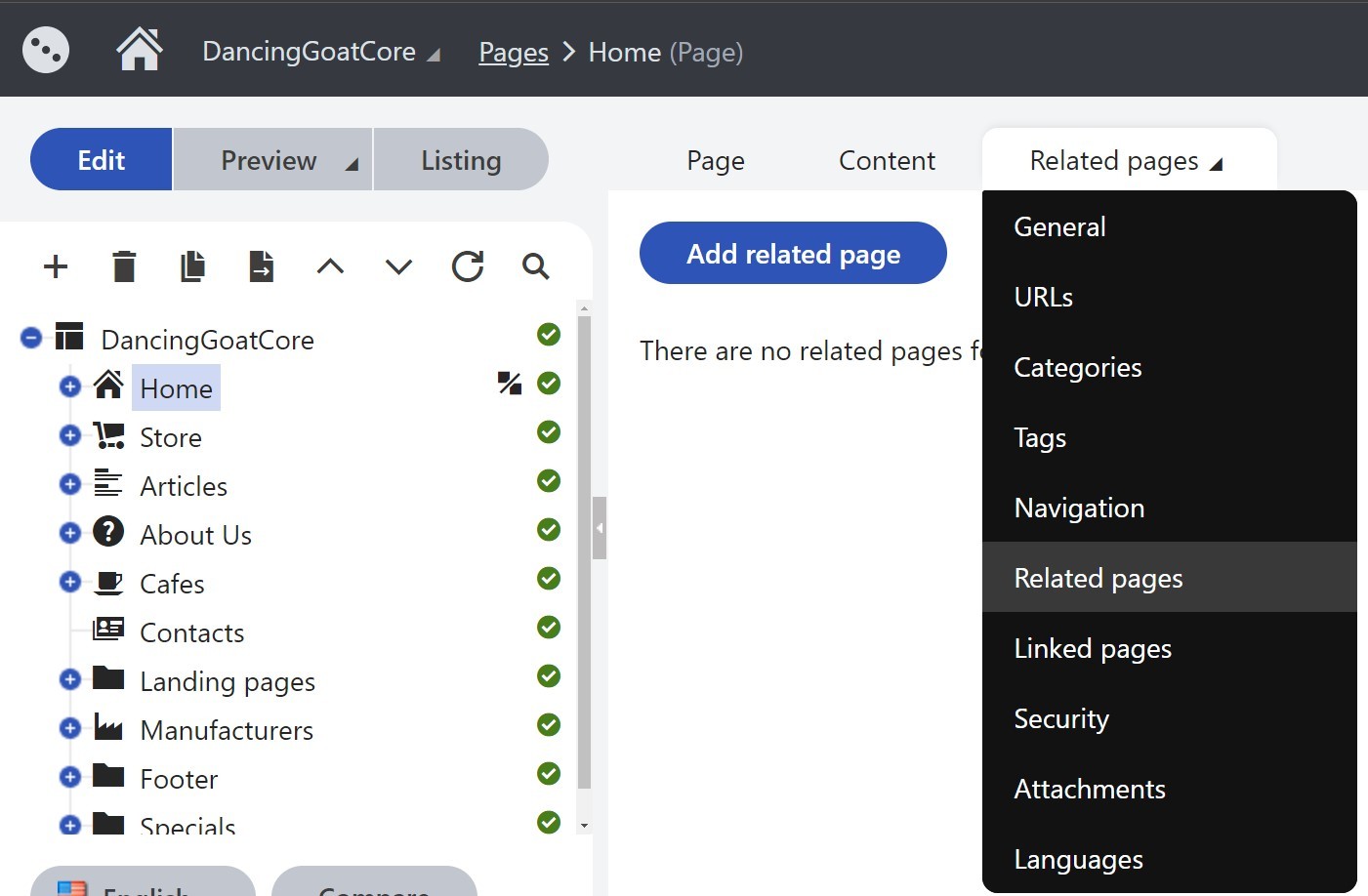The height and width of the screenshot is (896, 1368).
Task: Select the Cafes page in tree
Action: 172,584
